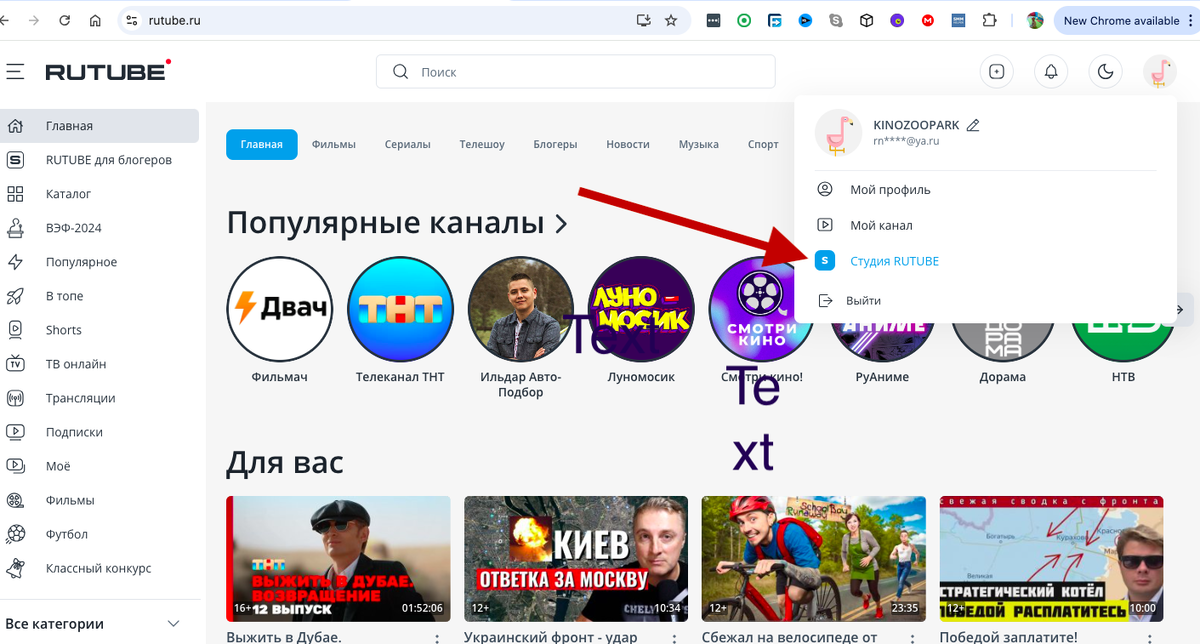Bookmark this page with the star icon
This screenshot has height=644, width=1200.
[671, 20]
